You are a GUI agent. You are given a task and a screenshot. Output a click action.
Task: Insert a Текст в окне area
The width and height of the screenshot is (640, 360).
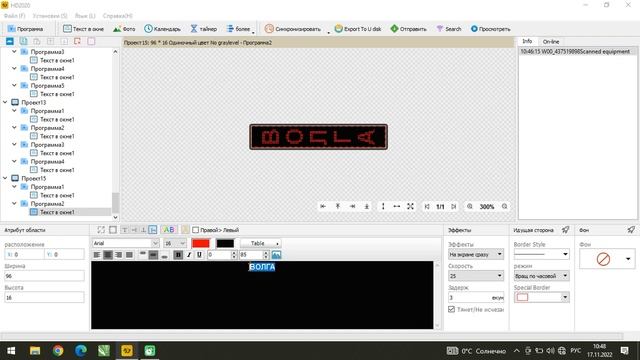(x=83, y=29)
